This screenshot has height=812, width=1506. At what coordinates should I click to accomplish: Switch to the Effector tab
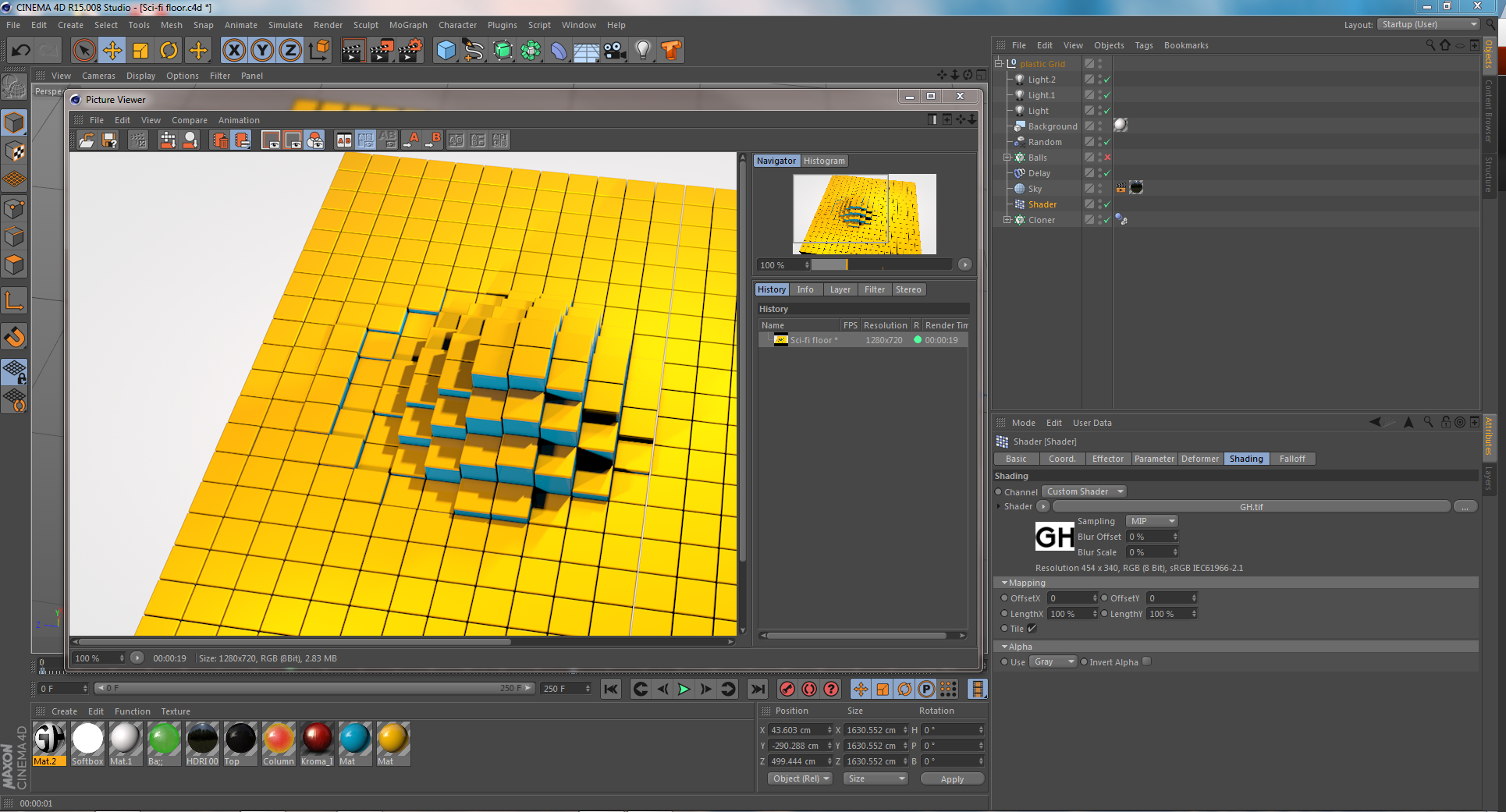[1107, 459]
